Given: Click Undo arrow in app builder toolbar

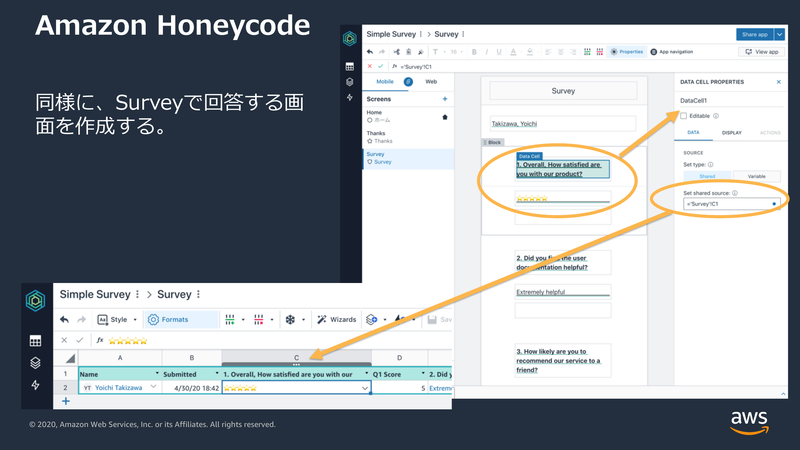Looking at the screenshot, I should point(370,52).
